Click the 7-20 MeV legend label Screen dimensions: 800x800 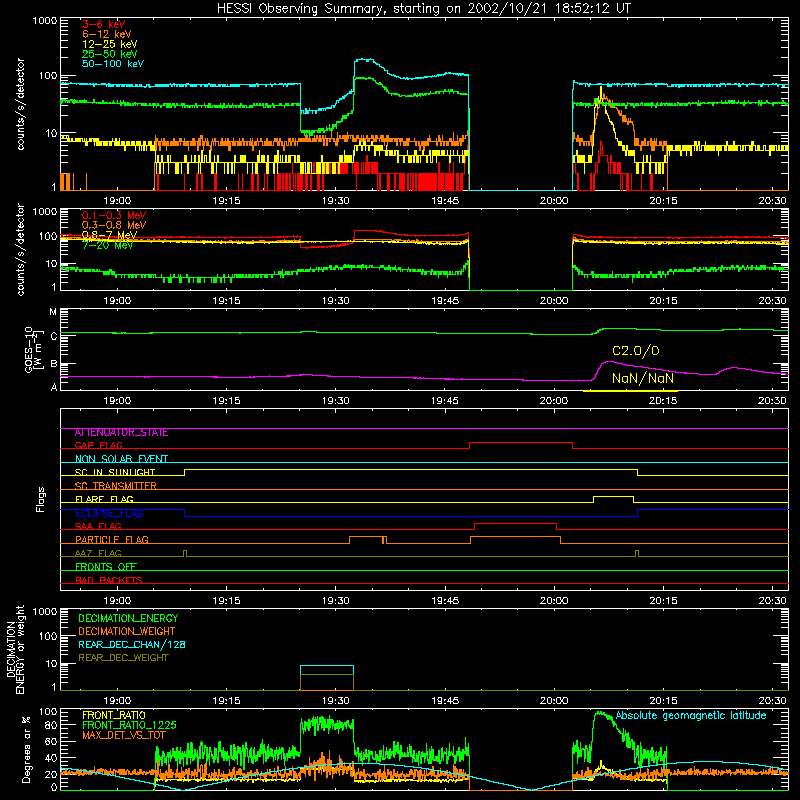(107, 245)
